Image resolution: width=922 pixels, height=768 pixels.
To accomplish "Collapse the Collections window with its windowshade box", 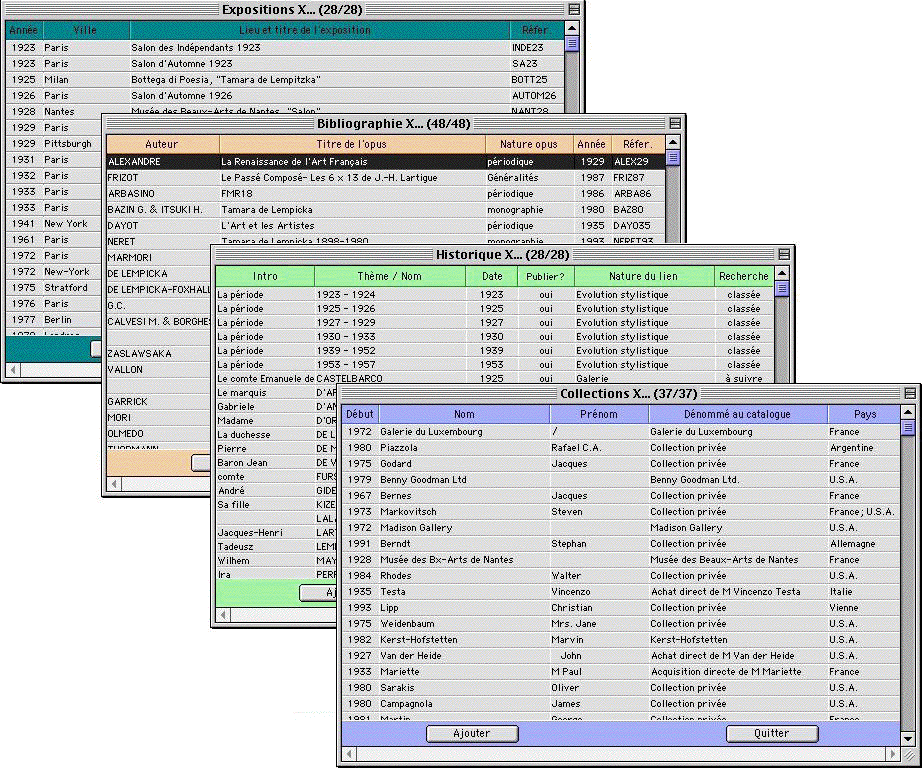I will tap(910, 393).
